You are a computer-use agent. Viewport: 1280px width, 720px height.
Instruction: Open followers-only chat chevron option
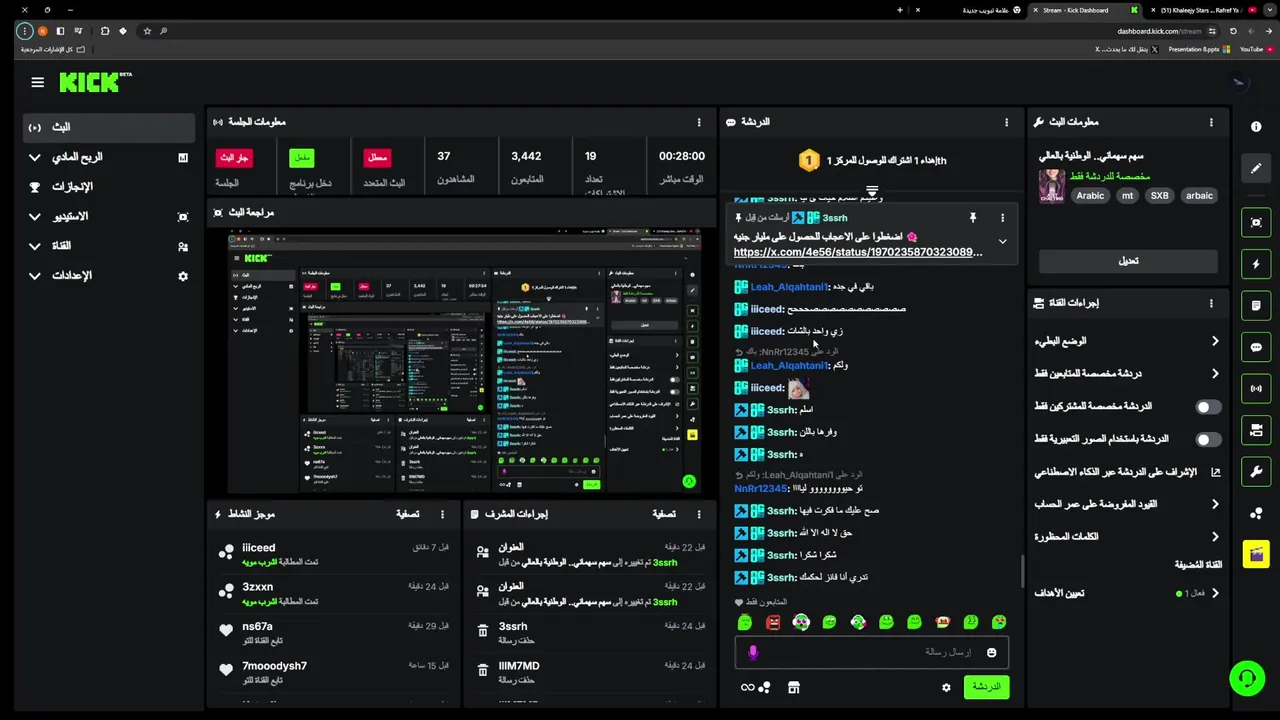click(1215, 374)
